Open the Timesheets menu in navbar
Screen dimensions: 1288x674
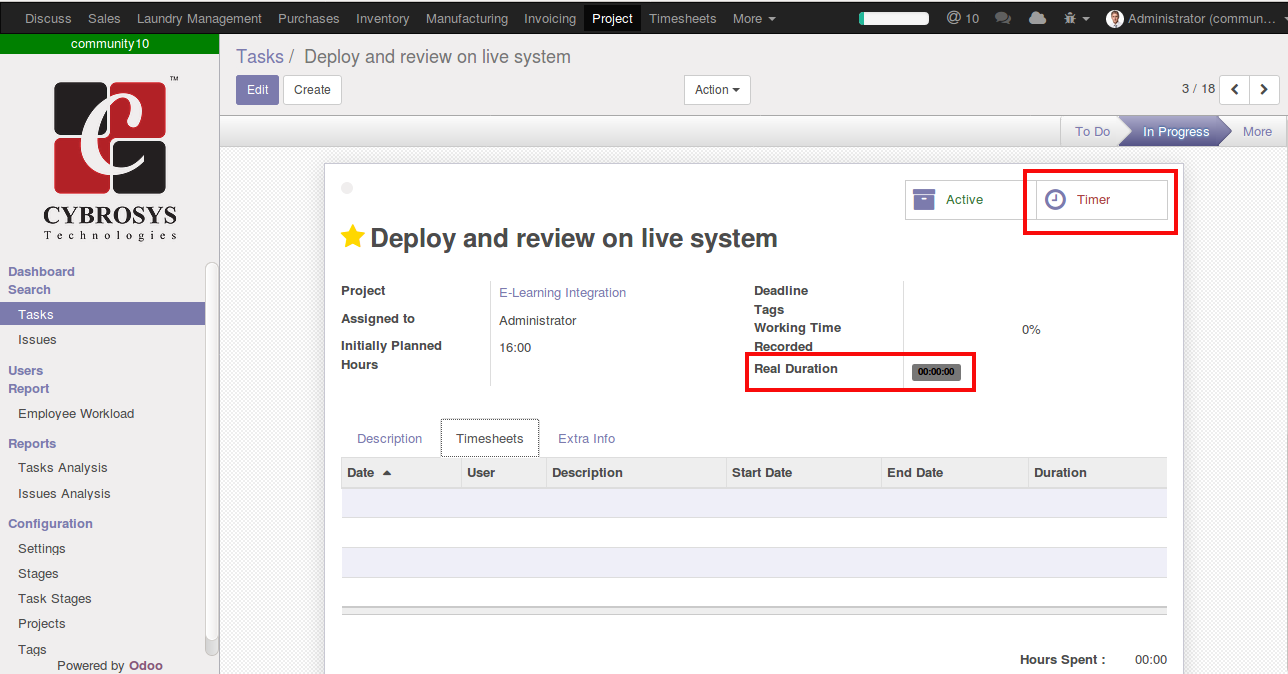pyautogui.click(x=684, y=18)
